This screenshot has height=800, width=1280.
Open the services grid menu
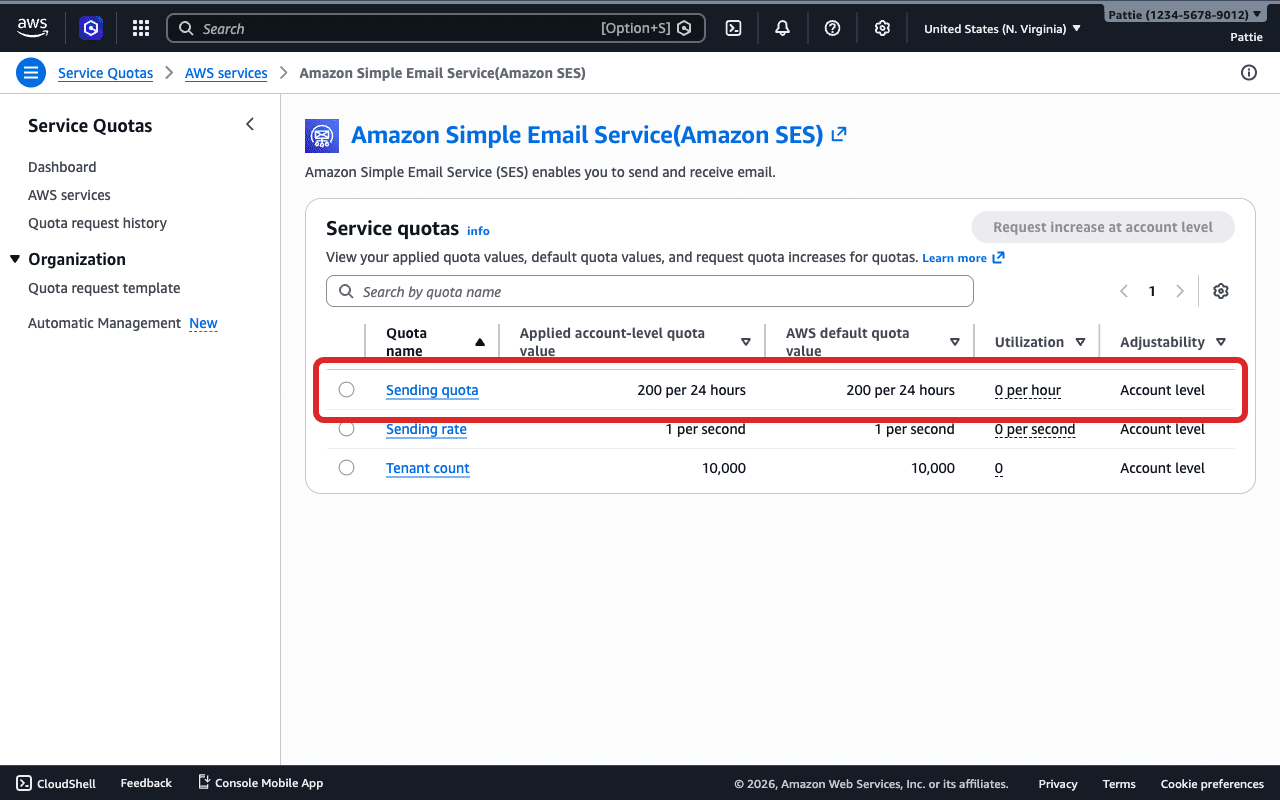(x=141, y=28)
